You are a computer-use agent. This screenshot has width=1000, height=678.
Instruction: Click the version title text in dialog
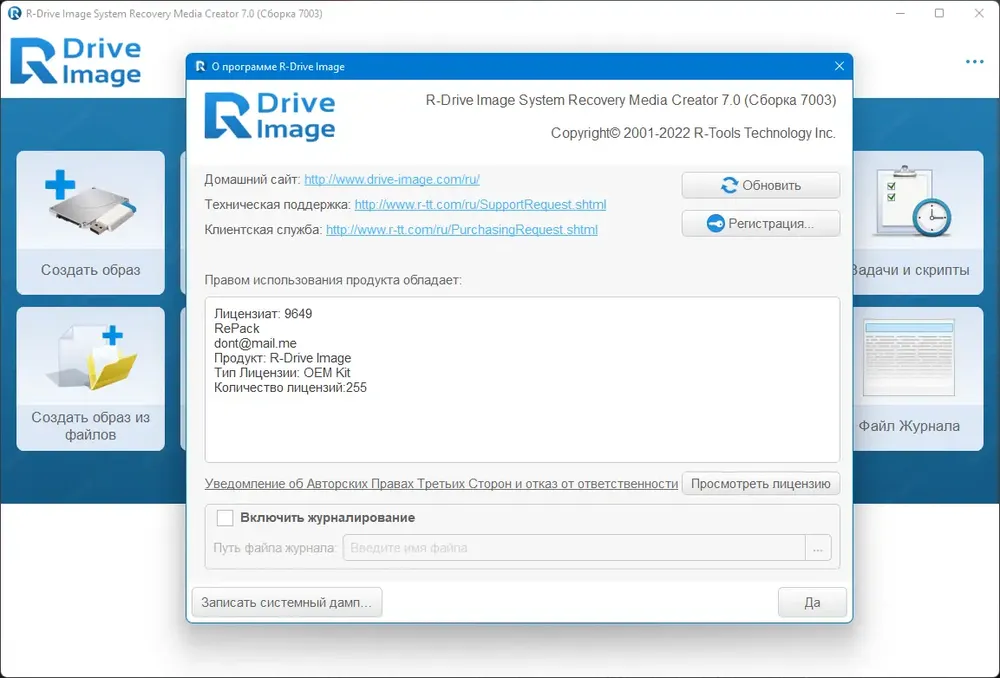[631, 100]
